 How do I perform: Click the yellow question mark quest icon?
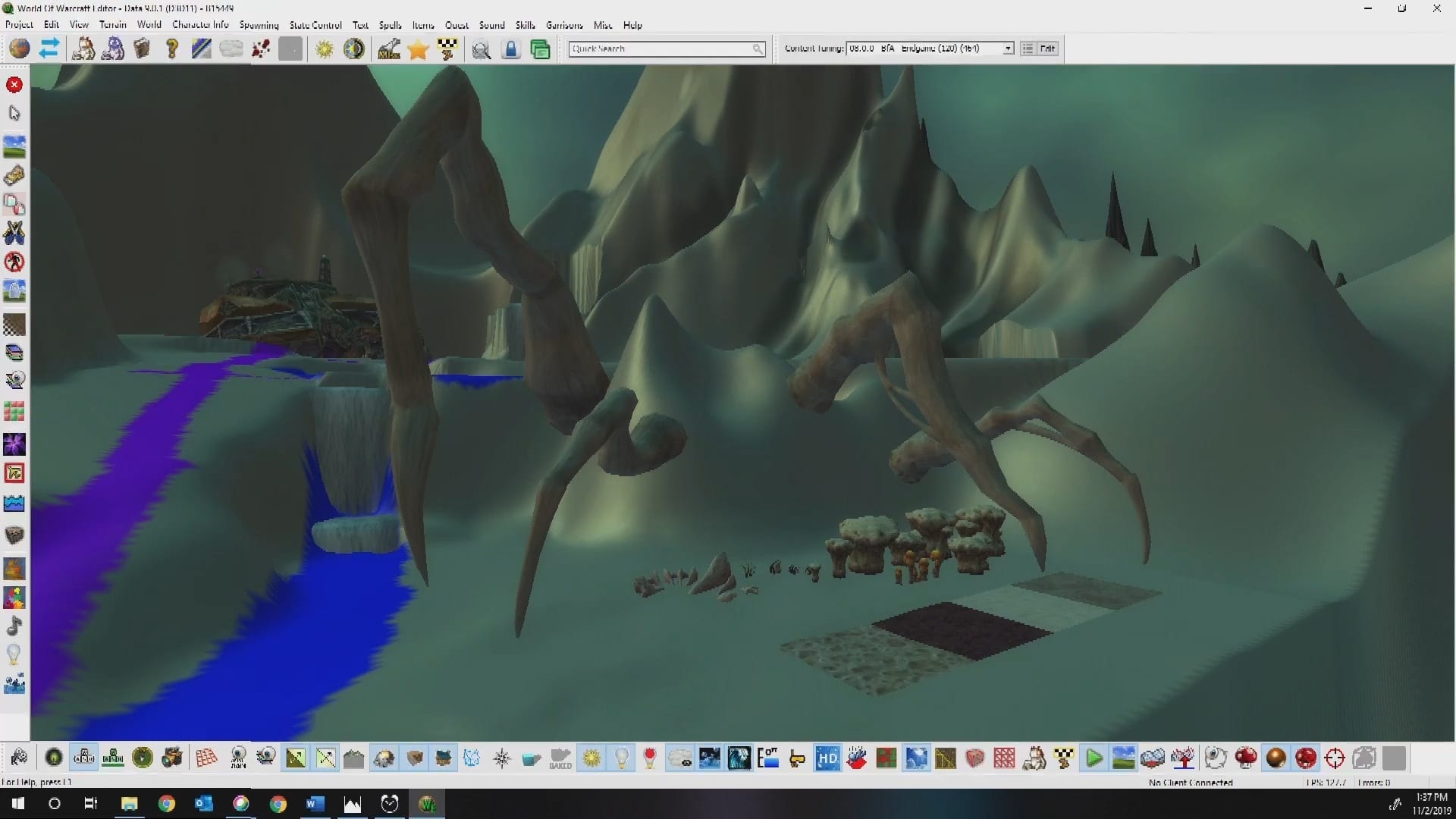coord(172,49)
